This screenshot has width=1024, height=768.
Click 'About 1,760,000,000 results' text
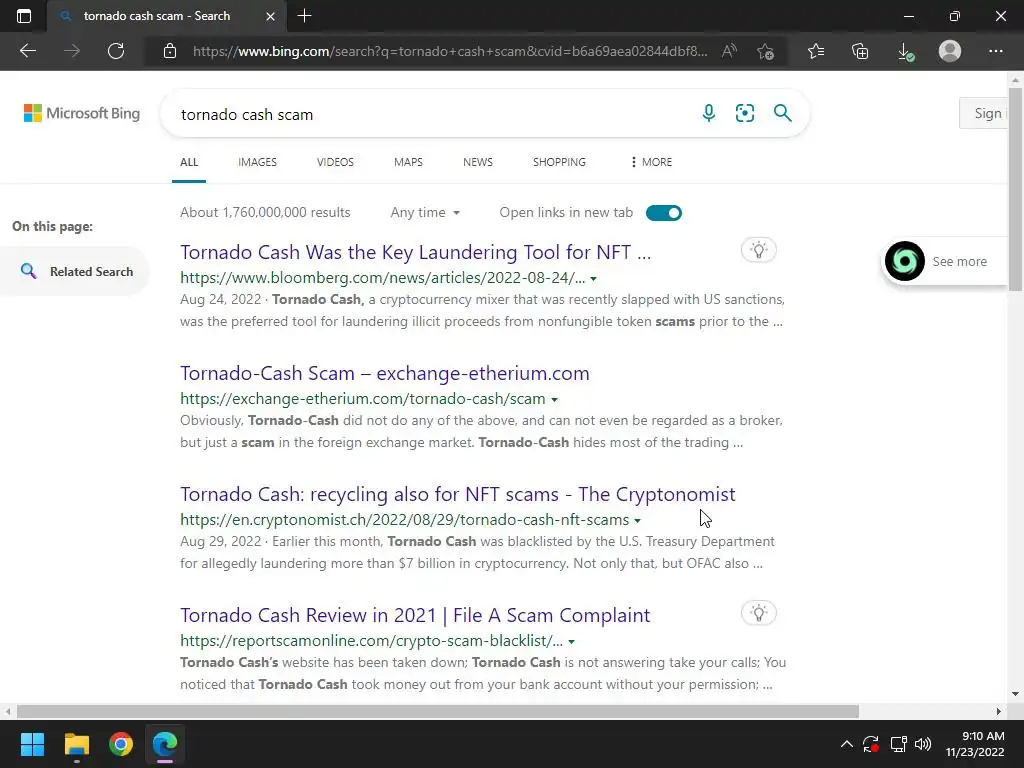(x=265, y=212)
